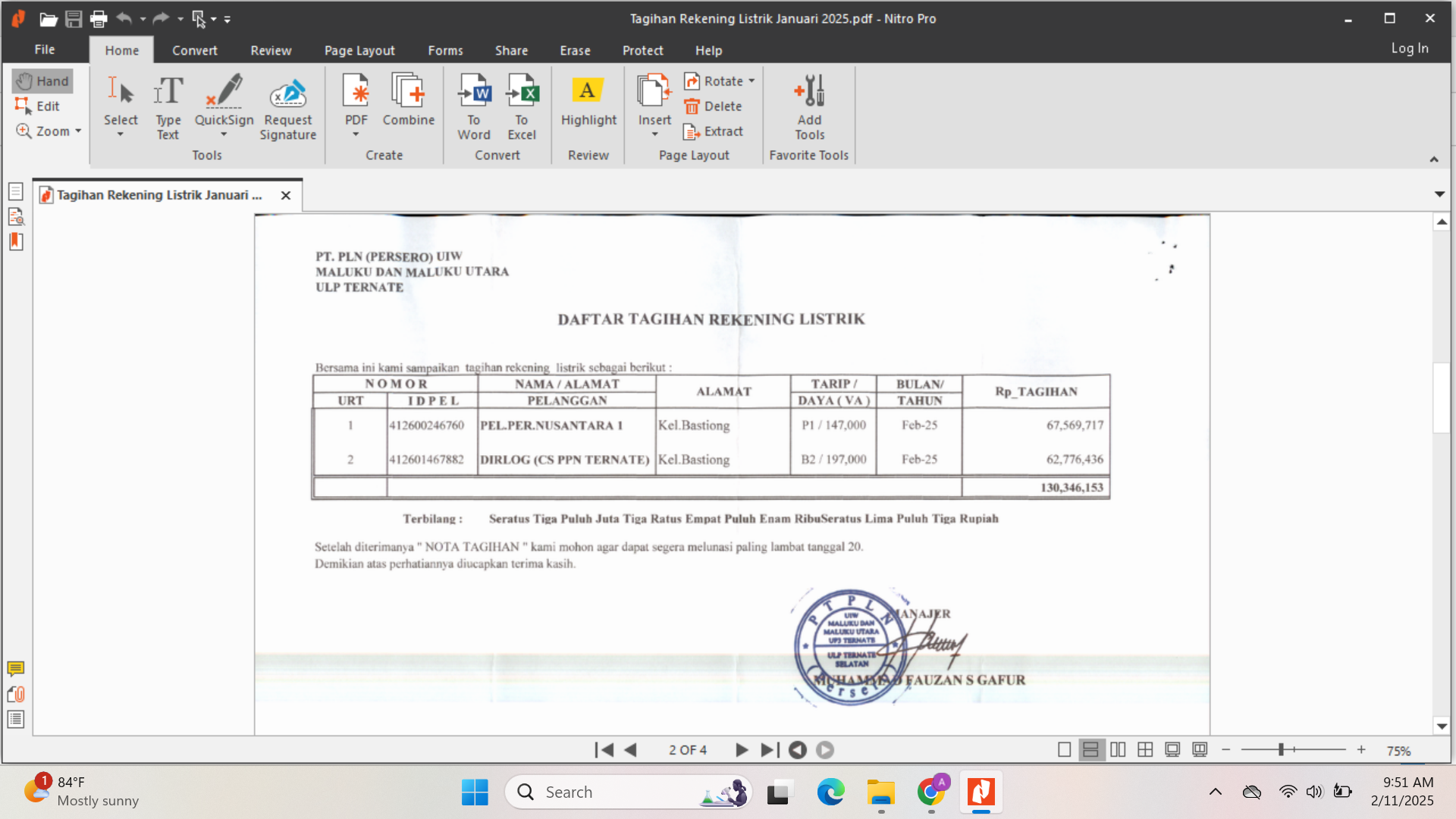1456x819 pixels.
Task: Switch to the Convert ribbon tab
Action: (194, 50)
